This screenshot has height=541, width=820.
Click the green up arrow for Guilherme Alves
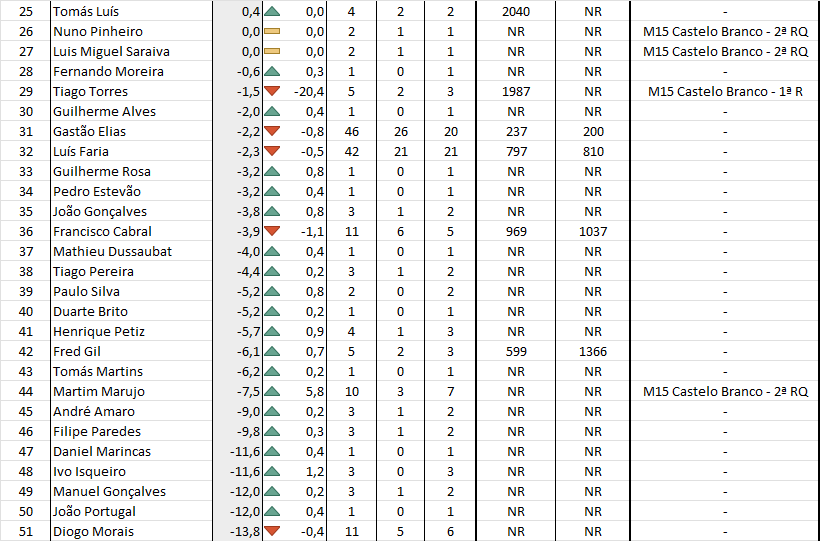tap(272, 111)
